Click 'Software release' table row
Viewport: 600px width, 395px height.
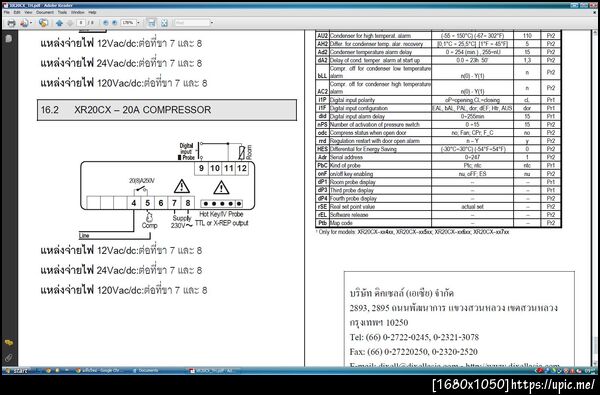(x=439, y=215)
